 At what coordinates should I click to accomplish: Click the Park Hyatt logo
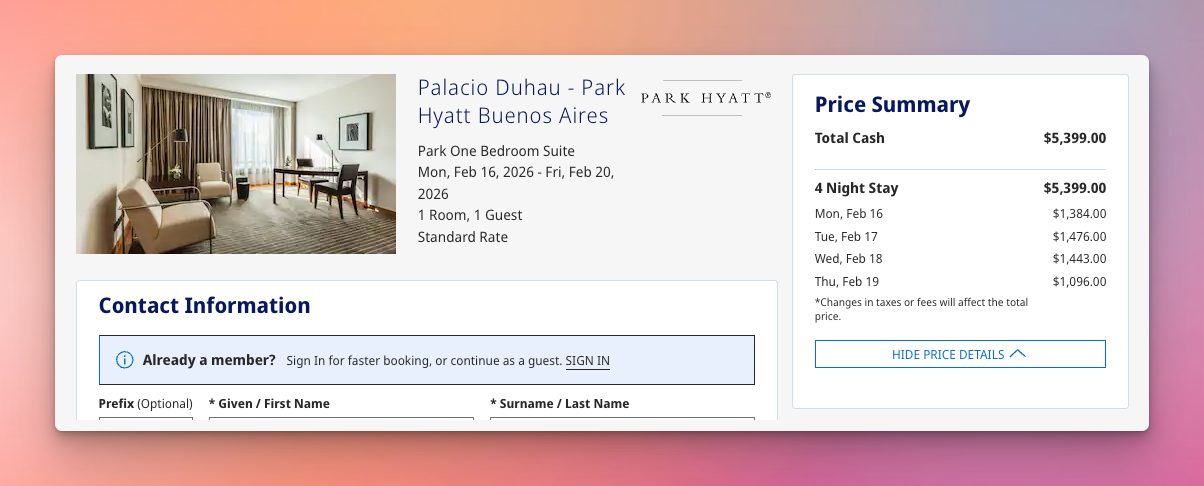(705, 98)
